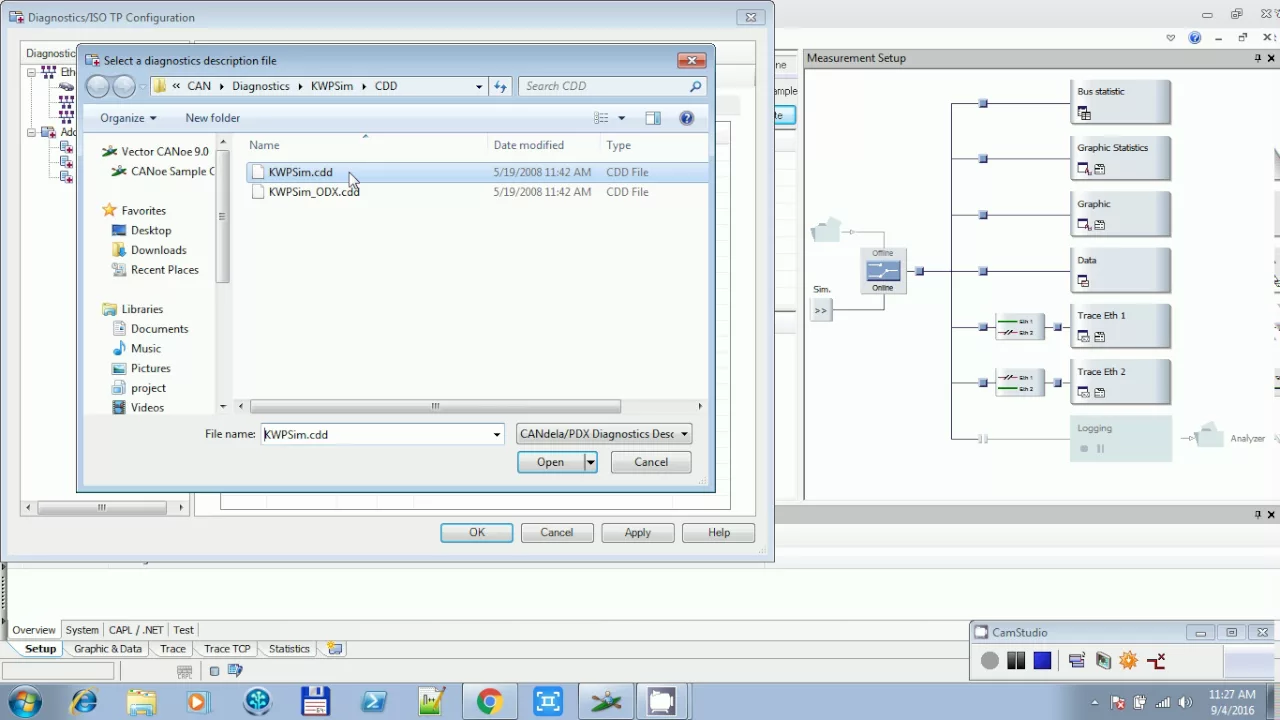Viewport: 1280px width, 720px height.
Task: Open the file type filter dropdown
Action: [x=604, y=434]
